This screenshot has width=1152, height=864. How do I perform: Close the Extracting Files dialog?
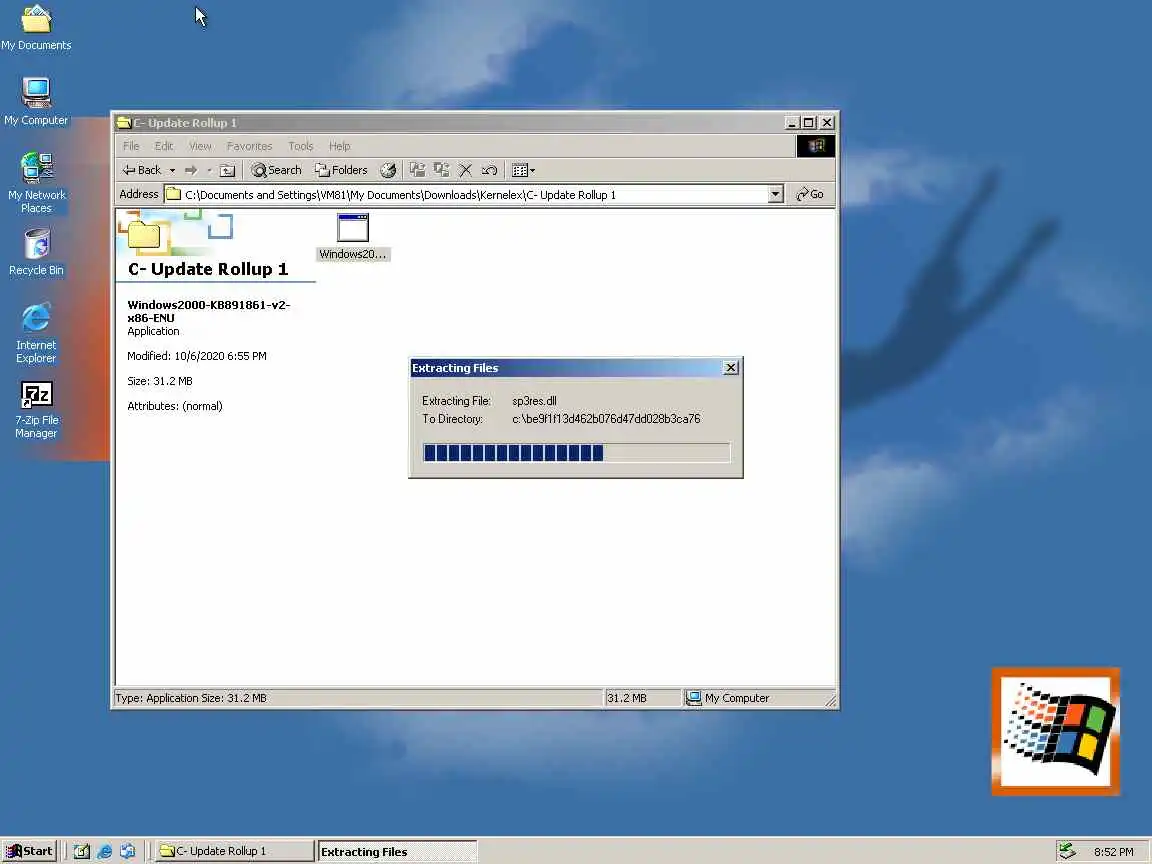coord(730,368)
